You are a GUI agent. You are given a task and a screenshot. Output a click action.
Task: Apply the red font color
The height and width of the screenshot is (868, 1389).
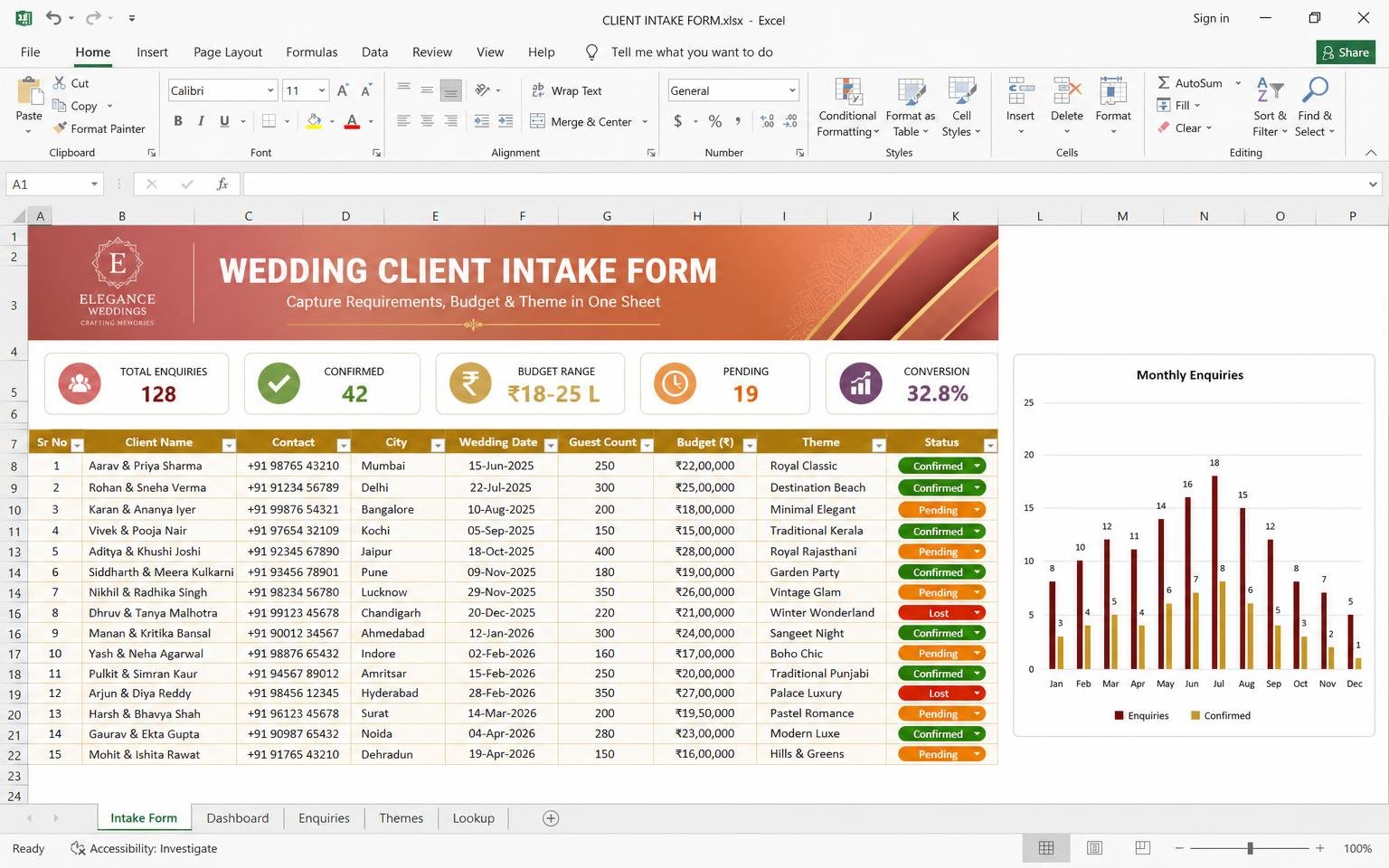click(x=353, y=121)
